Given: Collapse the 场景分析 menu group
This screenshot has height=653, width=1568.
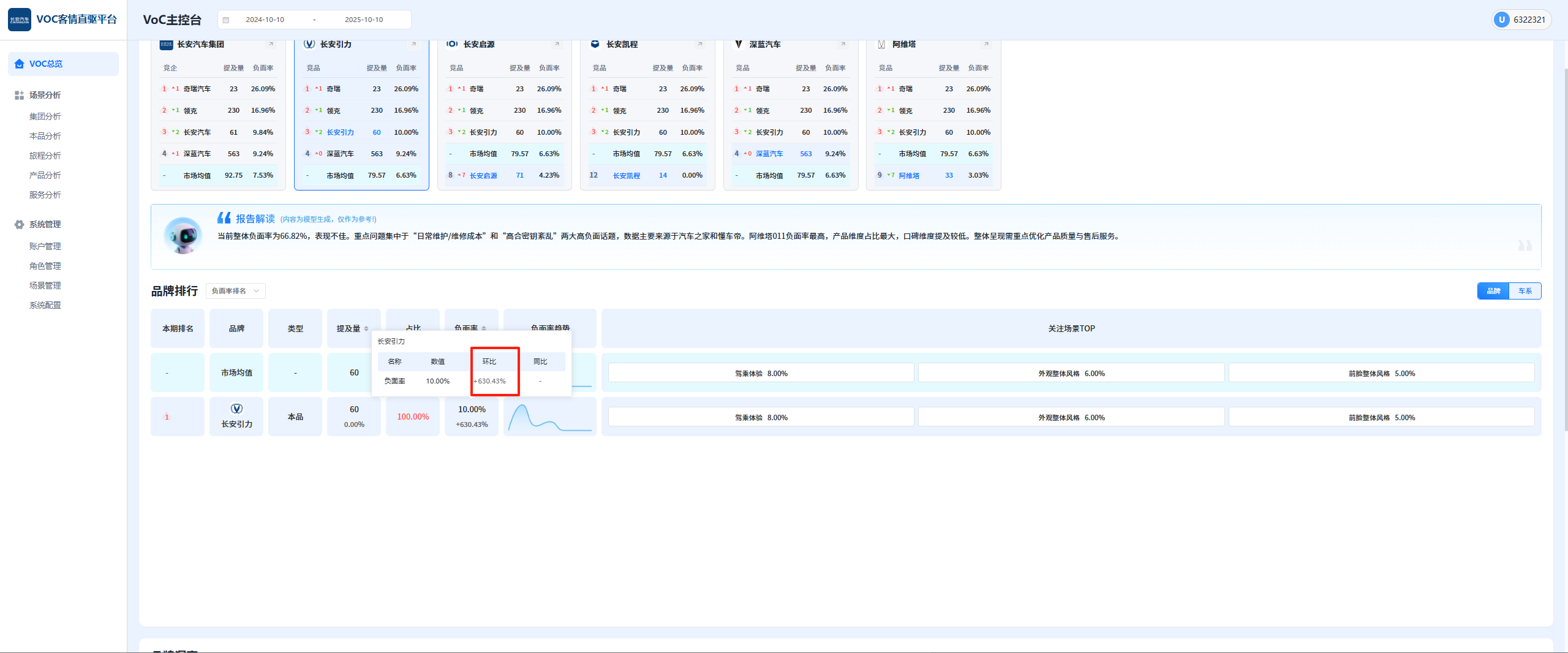Looking at the screenshot, I should [45, 95].
